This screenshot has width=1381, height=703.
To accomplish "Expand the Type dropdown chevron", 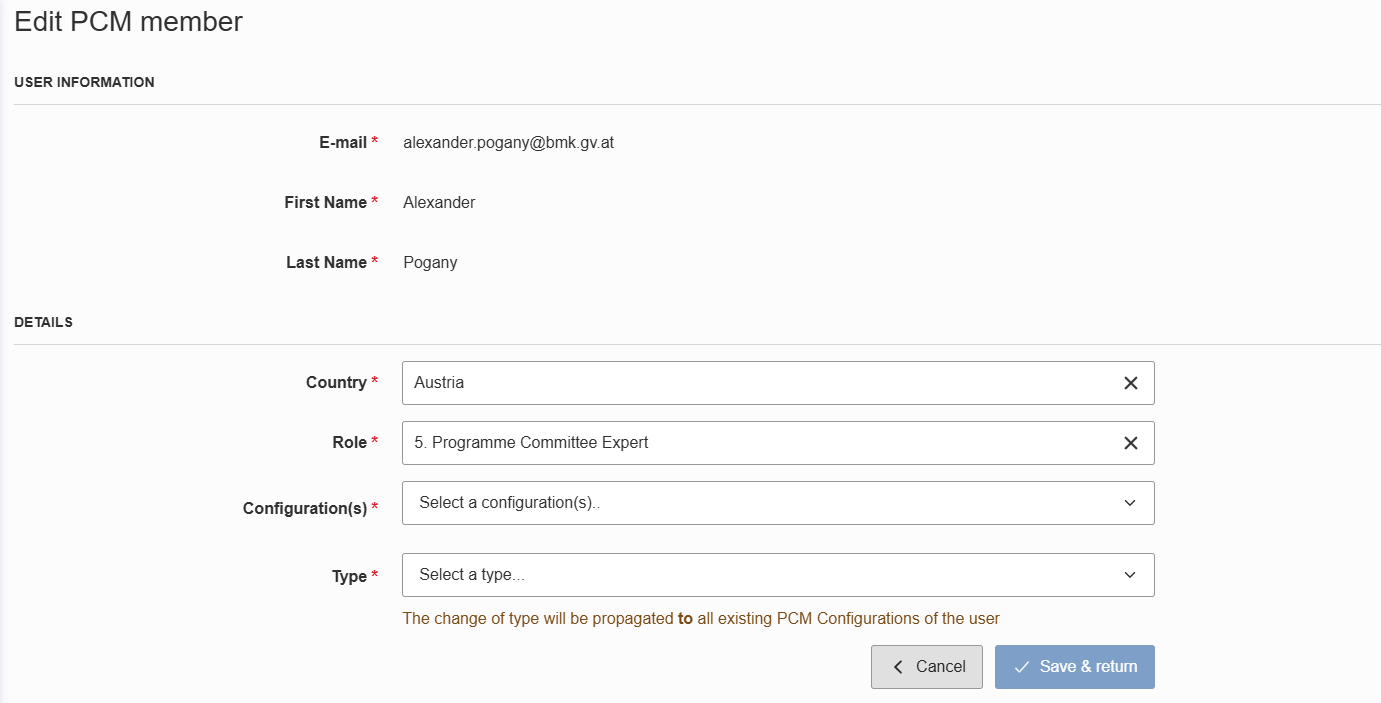I will click(x=1130, y=575).
